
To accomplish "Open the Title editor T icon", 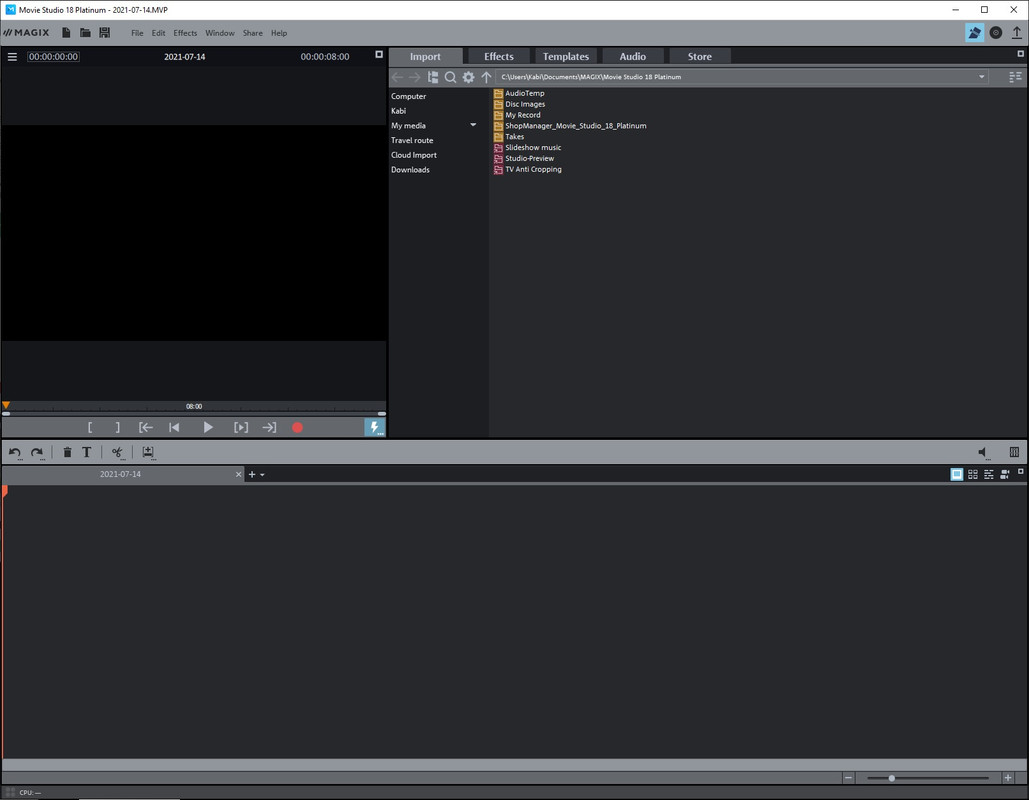I will (x=86, y=452).
